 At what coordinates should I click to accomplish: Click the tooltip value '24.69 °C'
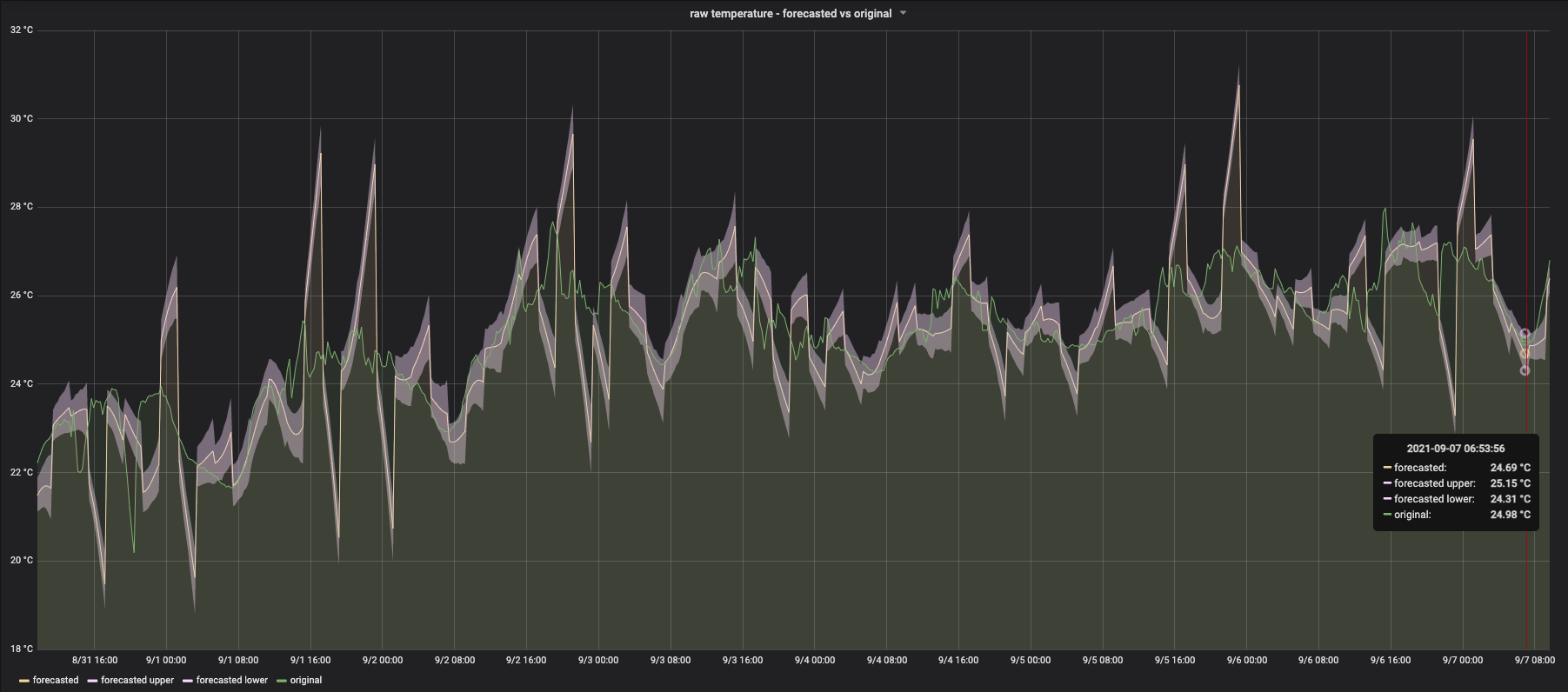pos(1511,468)
